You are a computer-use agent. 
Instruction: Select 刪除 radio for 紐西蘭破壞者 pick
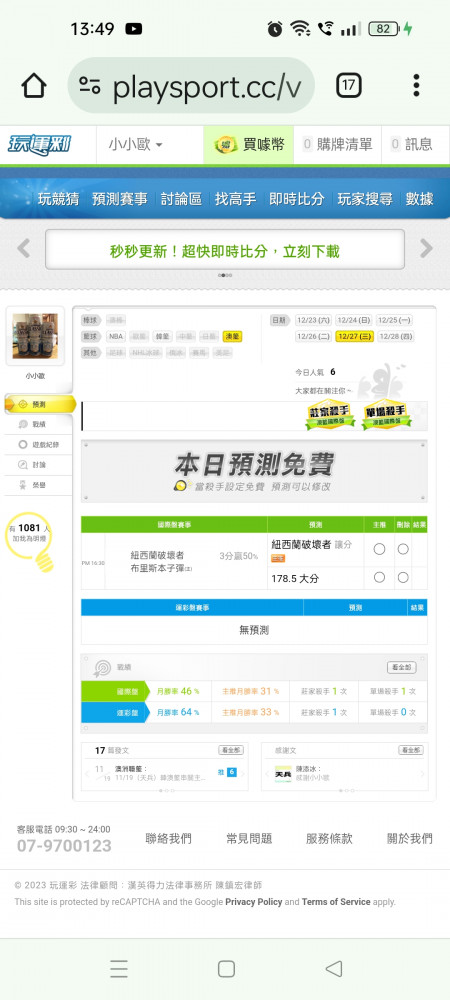[x=403, y=549]
